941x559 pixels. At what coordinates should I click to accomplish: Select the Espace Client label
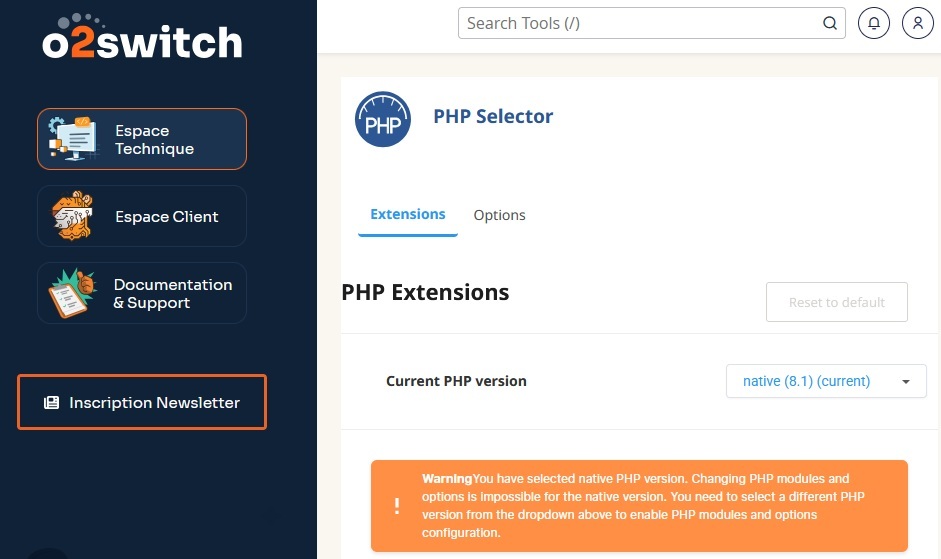[x=166, y=216]
